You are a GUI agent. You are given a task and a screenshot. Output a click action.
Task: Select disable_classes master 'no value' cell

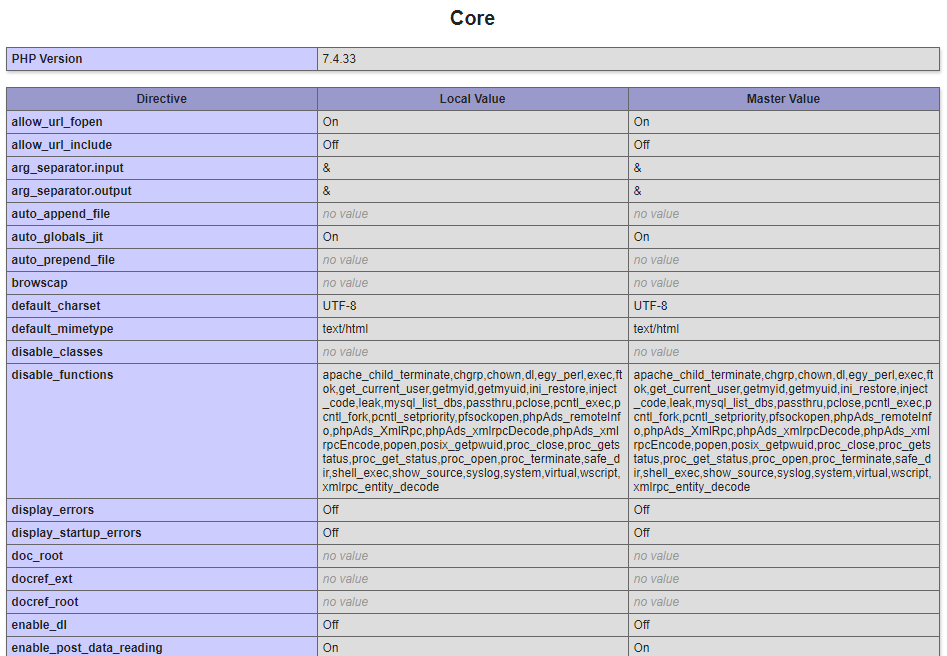tap(784, 352)
